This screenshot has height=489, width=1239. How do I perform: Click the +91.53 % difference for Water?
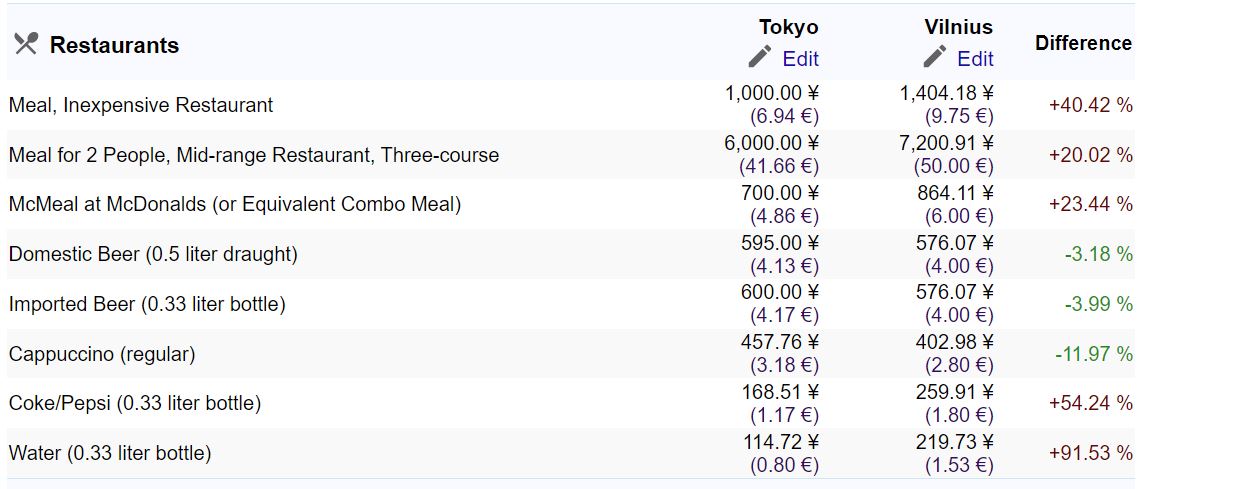[1090, 453]
